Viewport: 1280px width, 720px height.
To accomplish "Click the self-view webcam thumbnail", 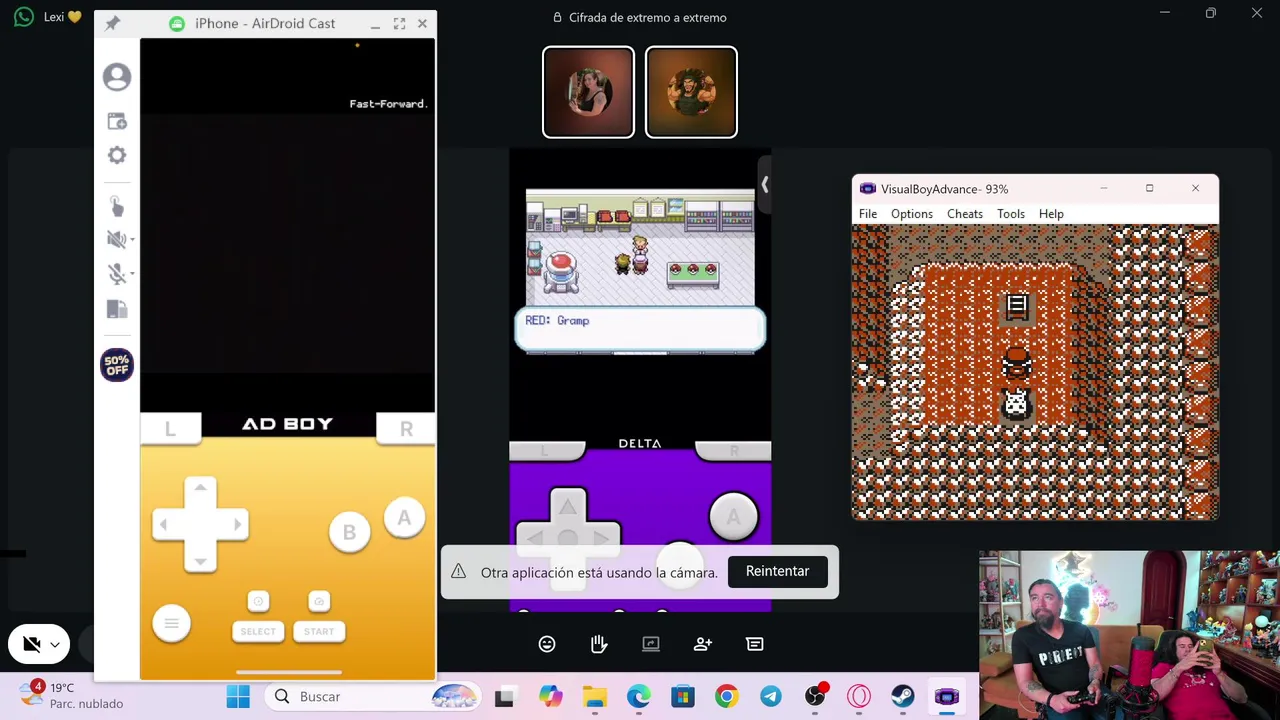I will [1129, 635].
